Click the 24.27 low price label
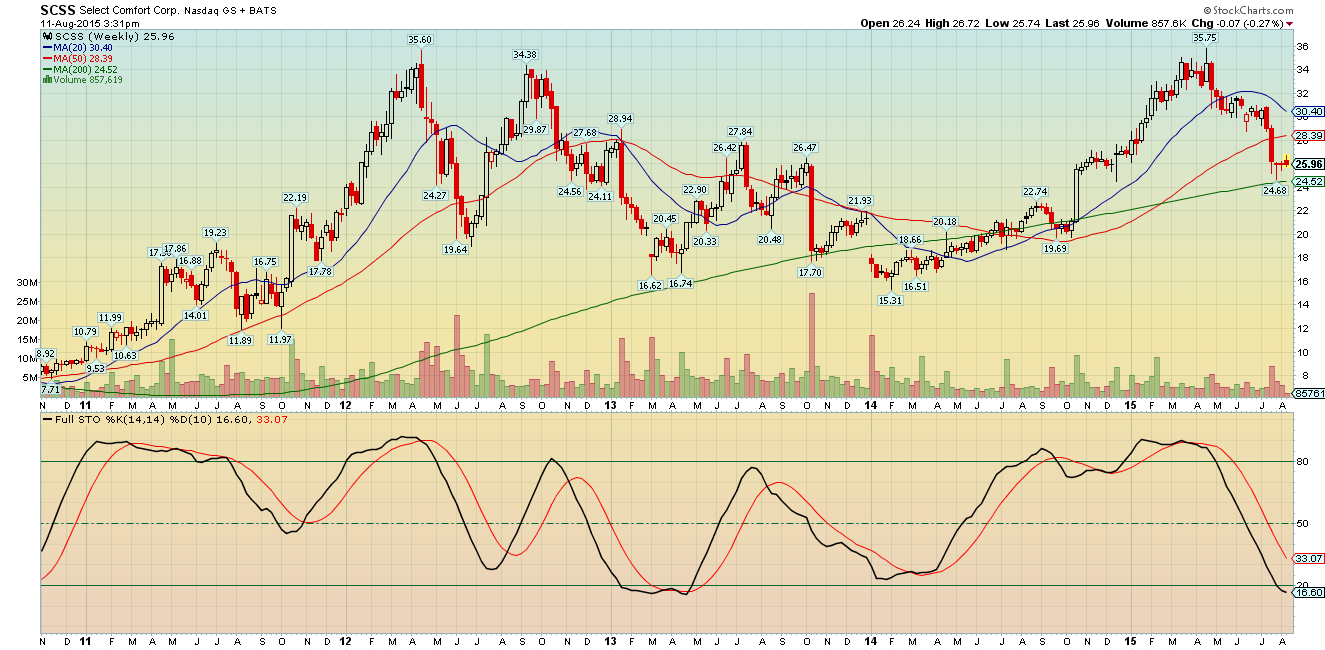The width and height of the screenshot is (1325, 650). tap(435, 195)
